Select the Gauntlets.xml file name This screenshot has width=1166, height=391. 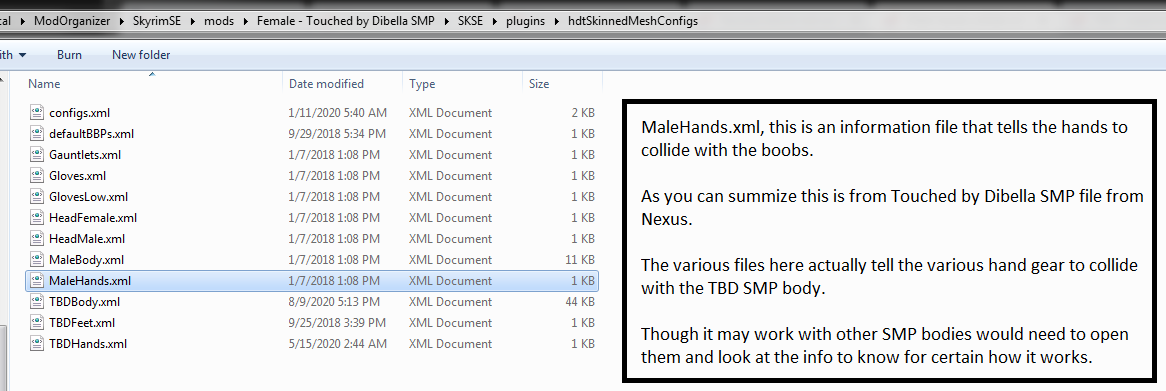pos(85,155)
